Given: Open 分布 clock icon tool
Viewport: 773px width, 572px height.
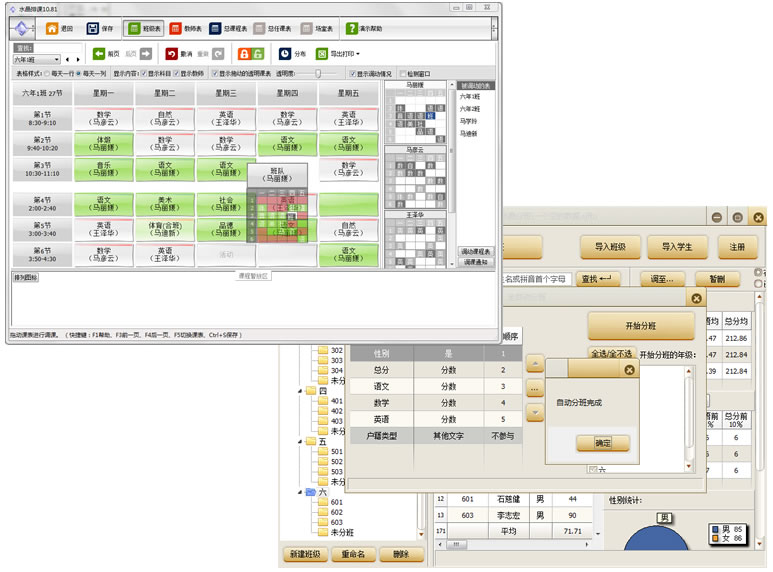Looking at the screenshot, I should (x=285, y=54).
